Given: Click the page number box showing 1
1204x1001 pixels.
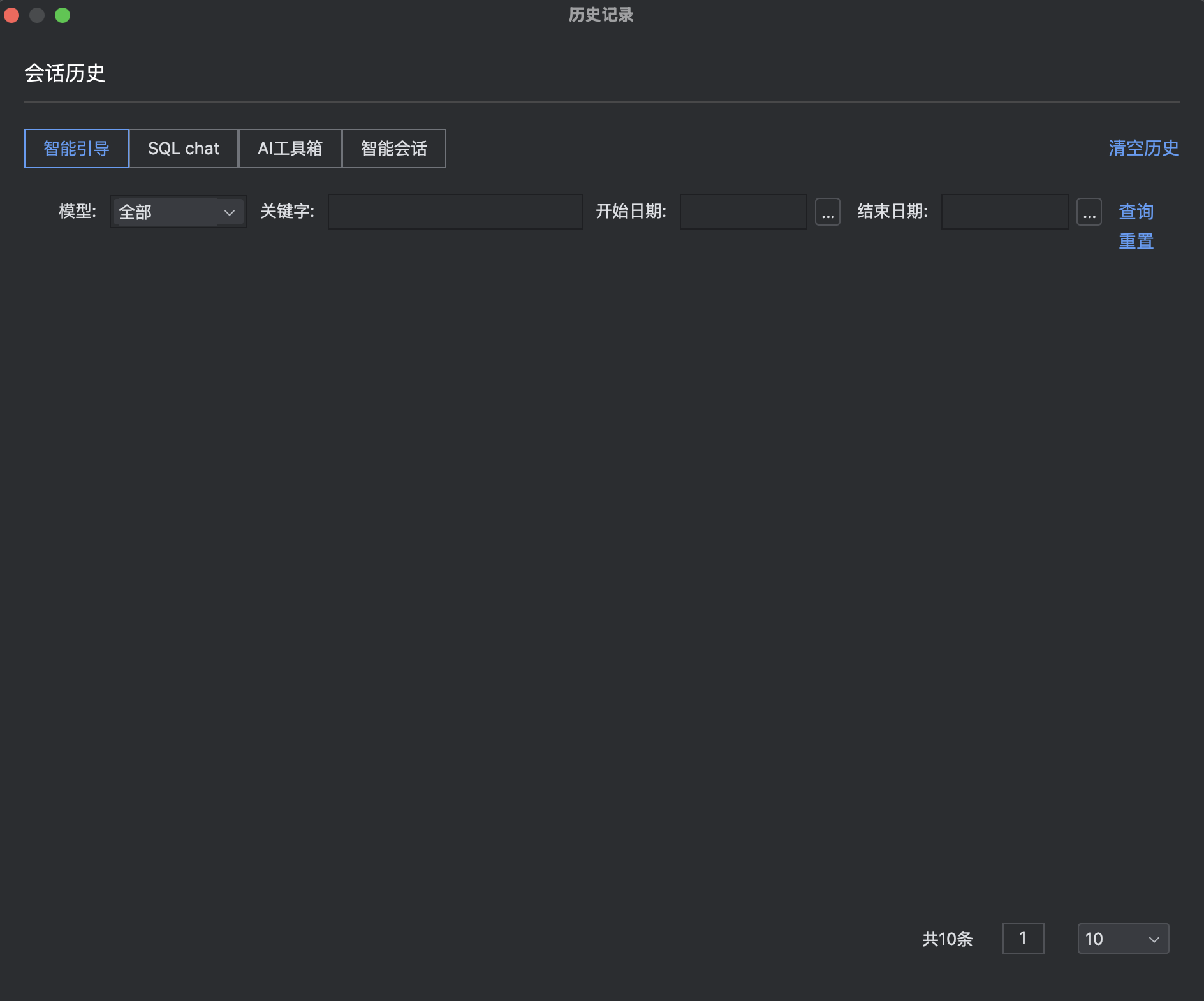Looking at the screenshot, I should tap(1023, 939).
